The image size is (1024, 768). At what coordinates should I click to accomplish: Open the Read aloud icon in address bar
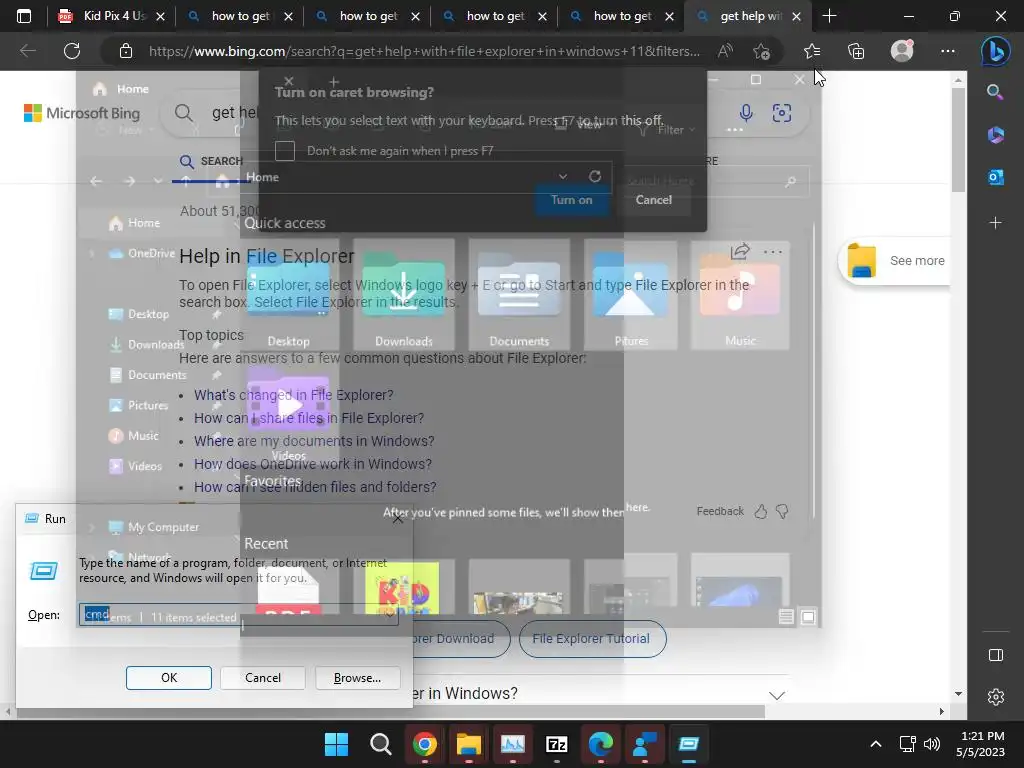725,51
